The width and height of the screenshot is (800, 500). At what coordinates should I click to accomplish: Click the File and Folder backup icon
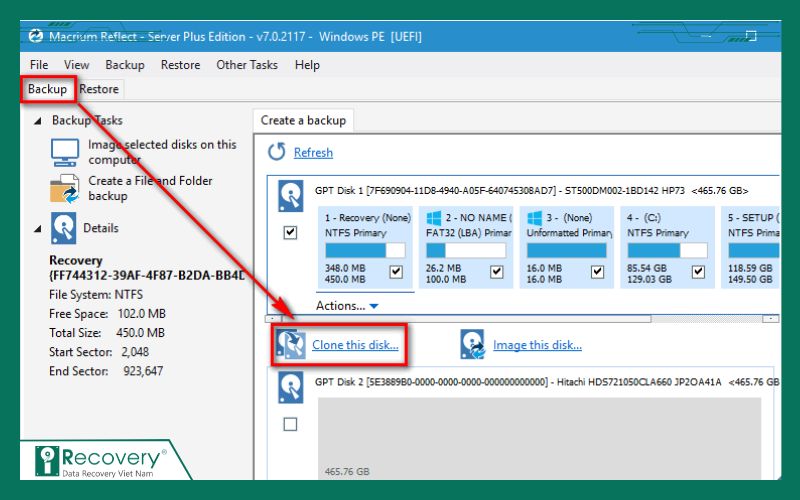(x=65, y=188)
